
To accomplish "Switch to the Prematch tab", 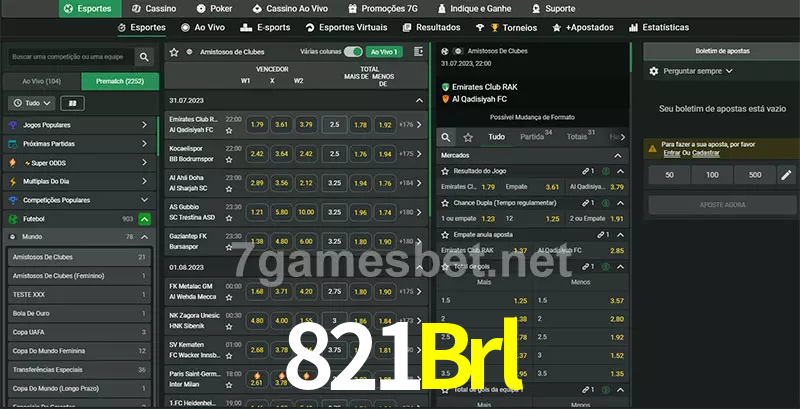I will [118, 81].
